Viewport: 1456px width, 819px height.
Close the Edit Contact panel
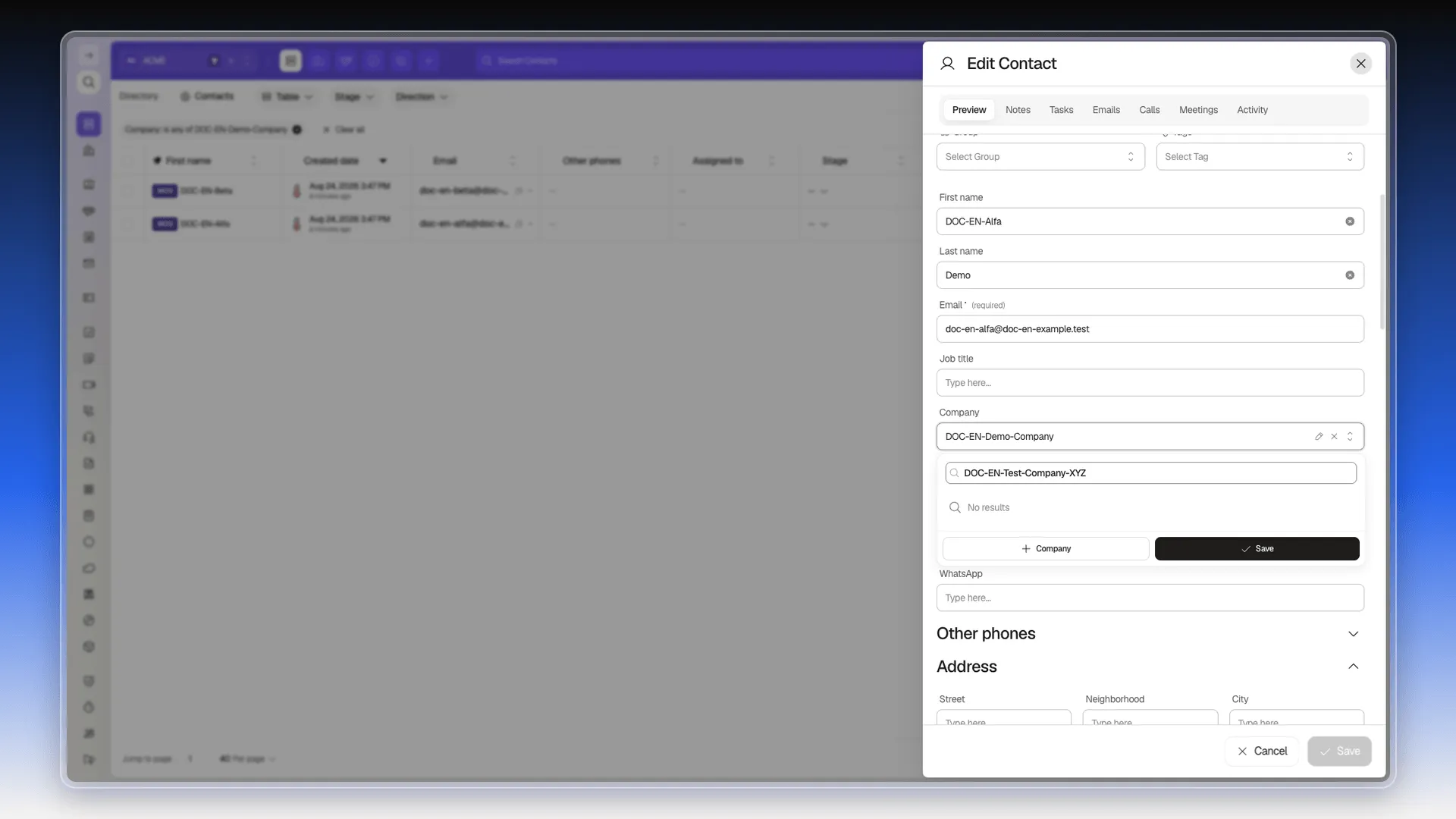point(1360,64)
